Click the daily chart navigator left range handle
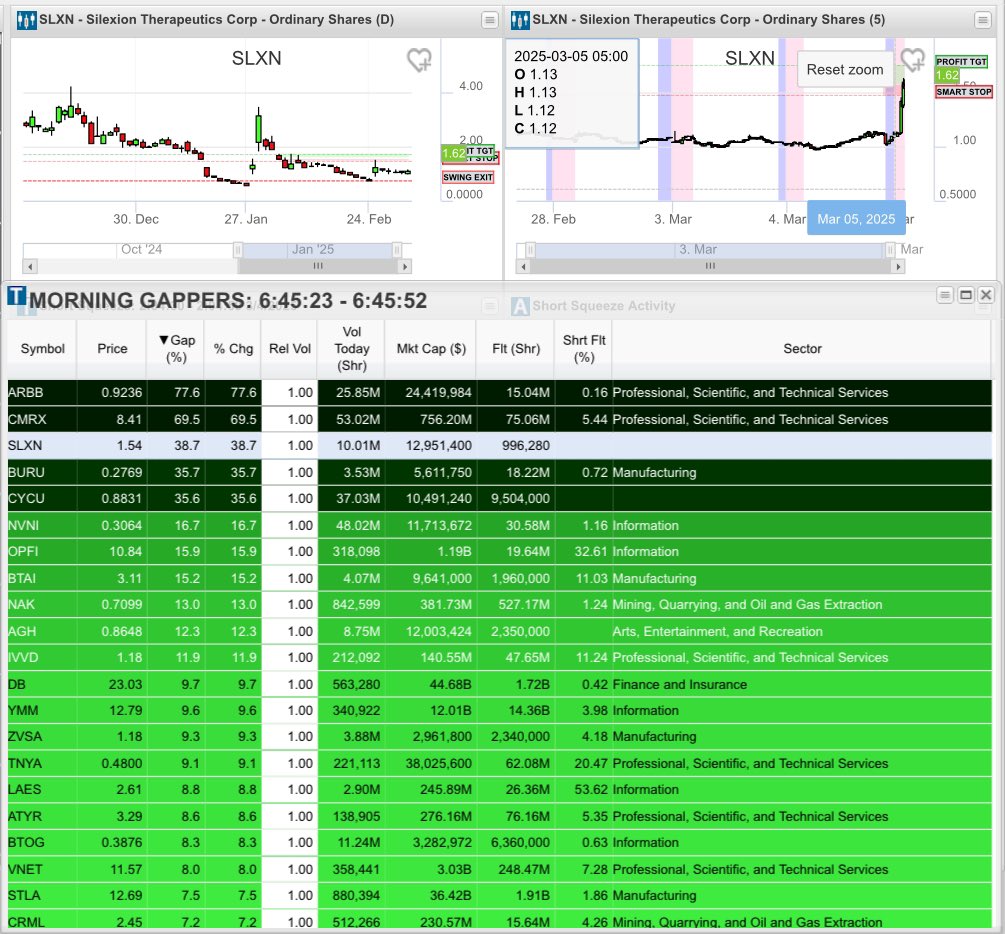This screenshot has width=1005, height=934. (238, 249)
